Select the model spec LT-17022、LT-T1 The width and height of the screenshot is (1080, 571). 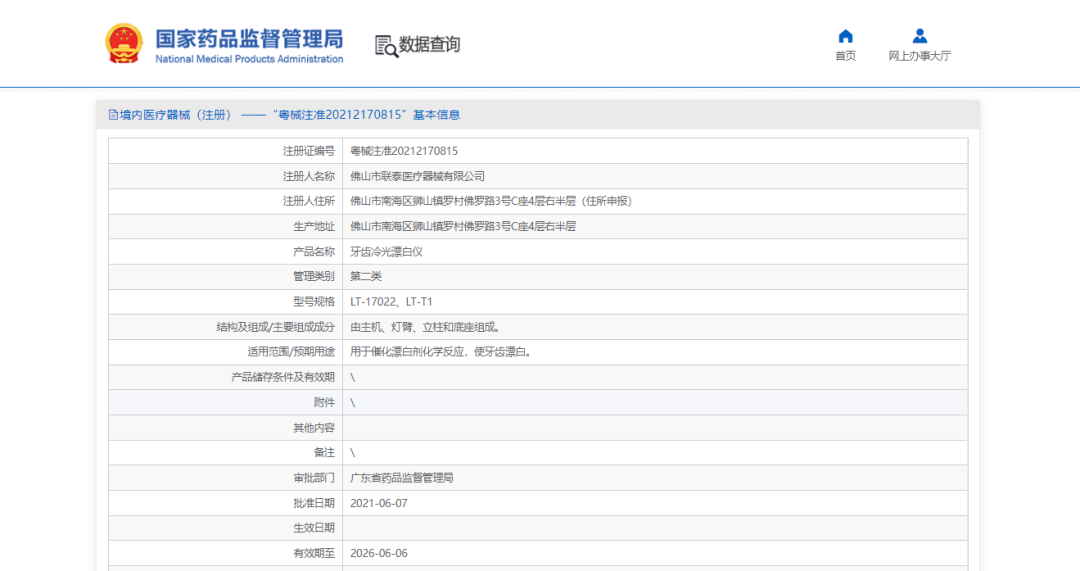coord(391,301)
